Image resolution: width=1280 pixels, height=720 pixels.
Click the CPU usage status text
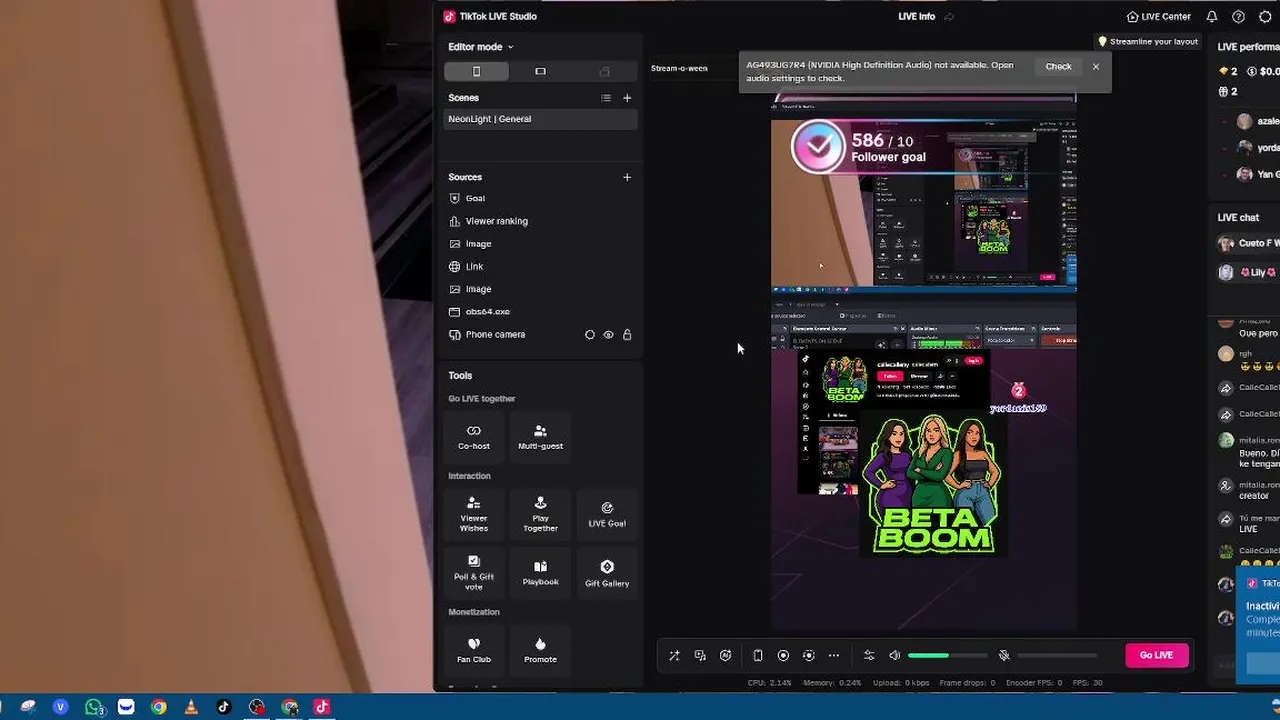pos(769,683)
